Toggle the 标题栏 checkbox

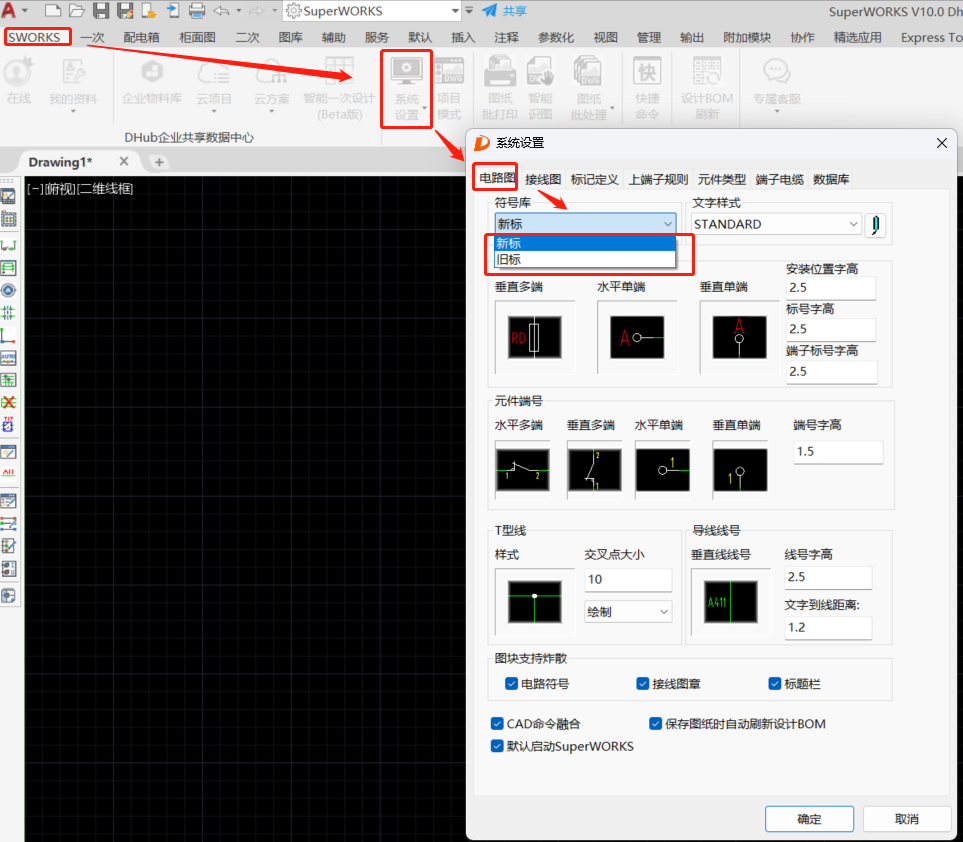[774, 684]
